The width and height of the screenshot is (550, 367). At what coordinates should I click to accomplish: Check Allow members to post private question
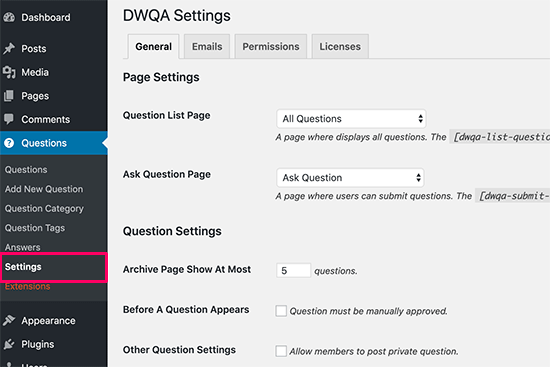(281, 351)
